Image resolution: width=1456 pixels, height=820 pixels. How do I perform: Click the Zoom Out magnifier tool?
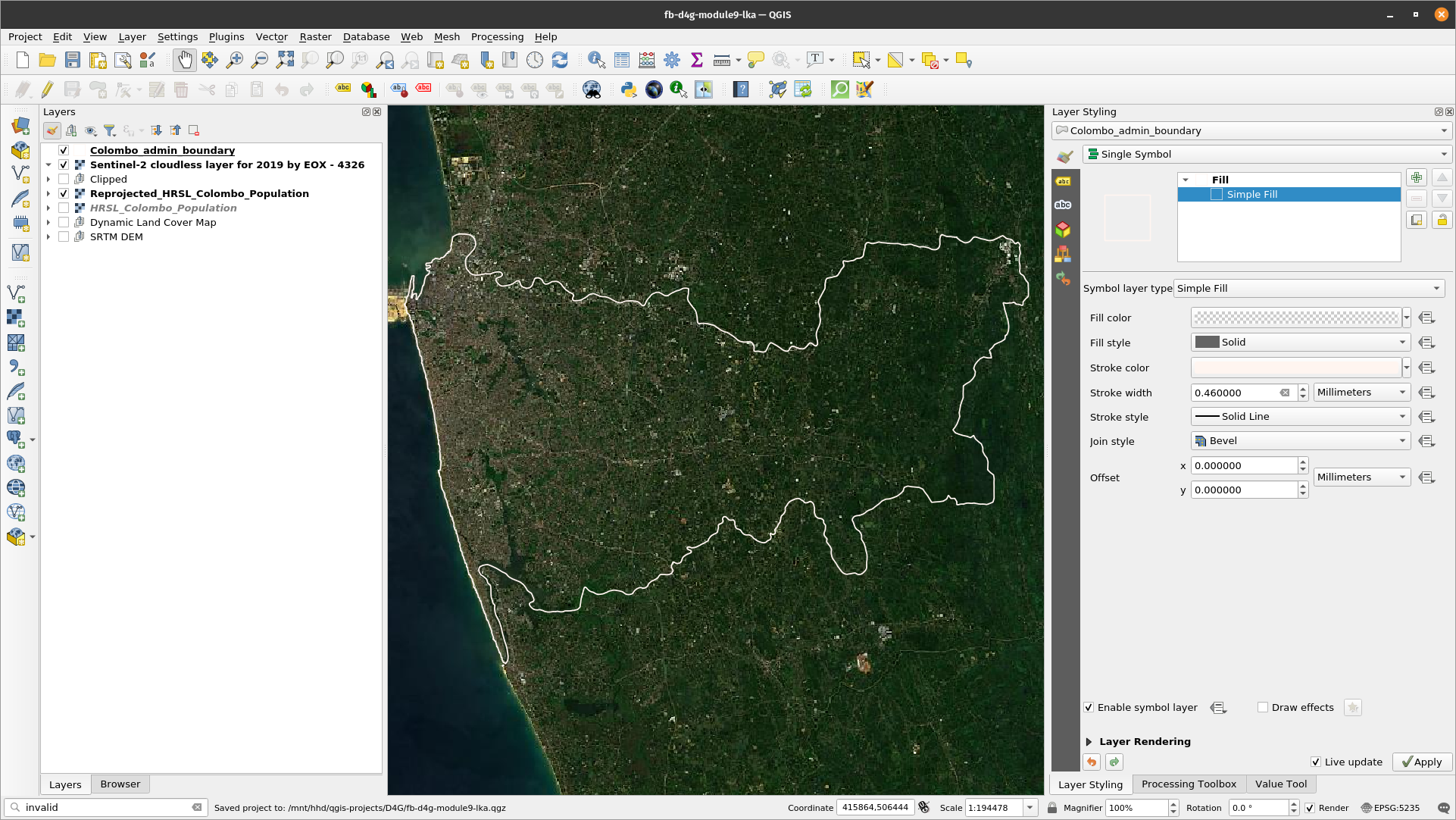260,61
